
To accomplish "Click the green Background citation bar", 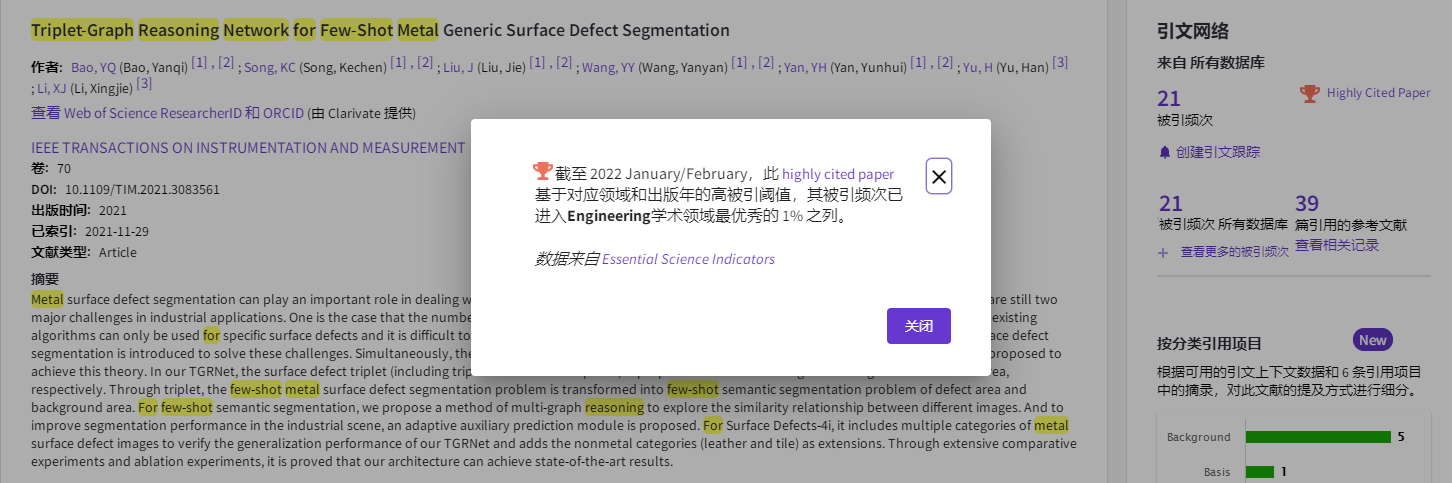I will coord(1318,437).
